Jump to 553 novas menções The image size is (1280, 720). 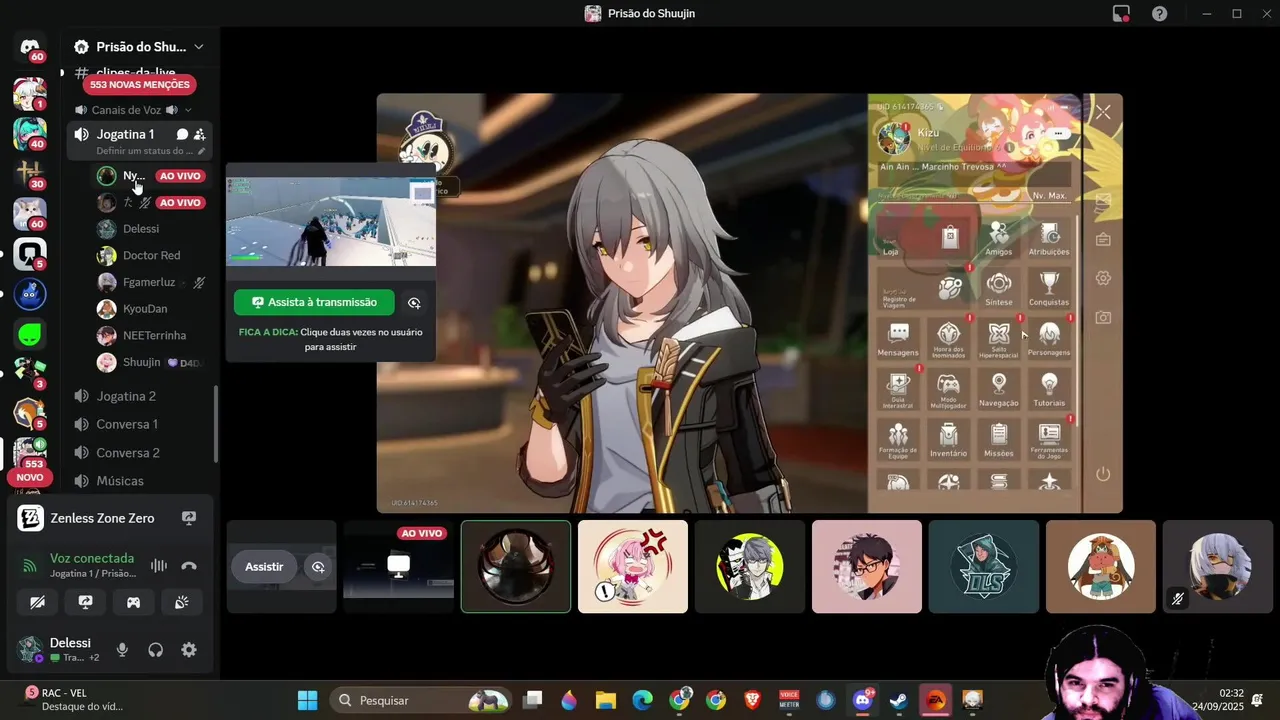(140, 85)
